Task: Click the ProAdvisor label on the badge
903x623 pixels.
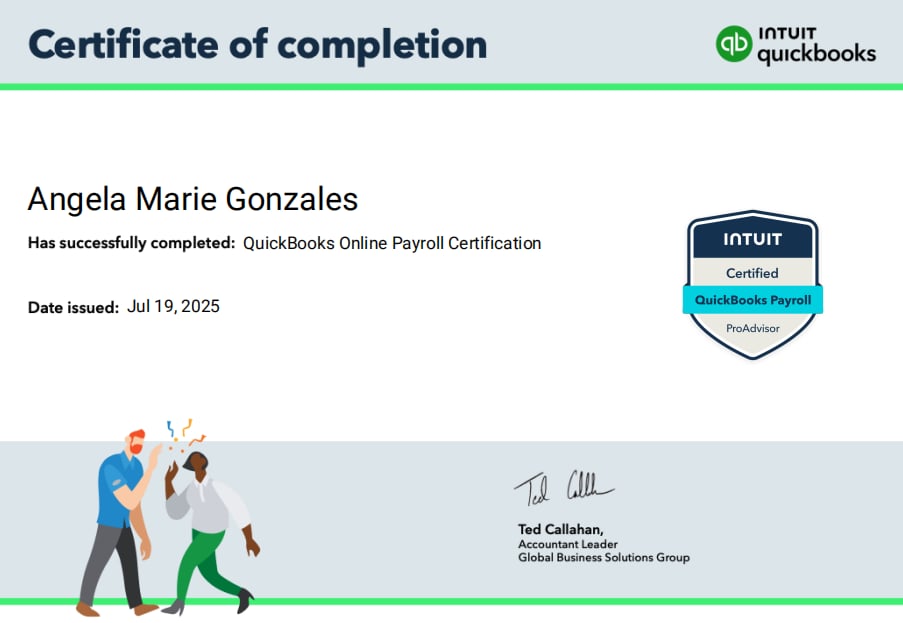Action: (752, 328)
